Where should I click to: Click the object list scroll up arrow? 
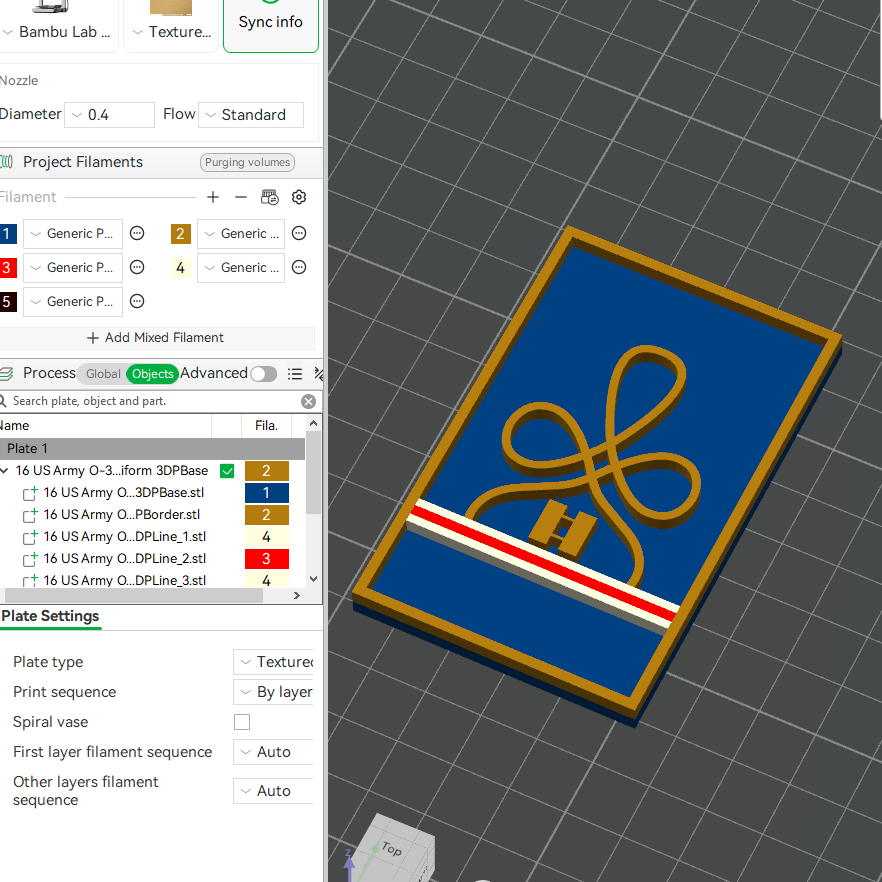[314, 423]
